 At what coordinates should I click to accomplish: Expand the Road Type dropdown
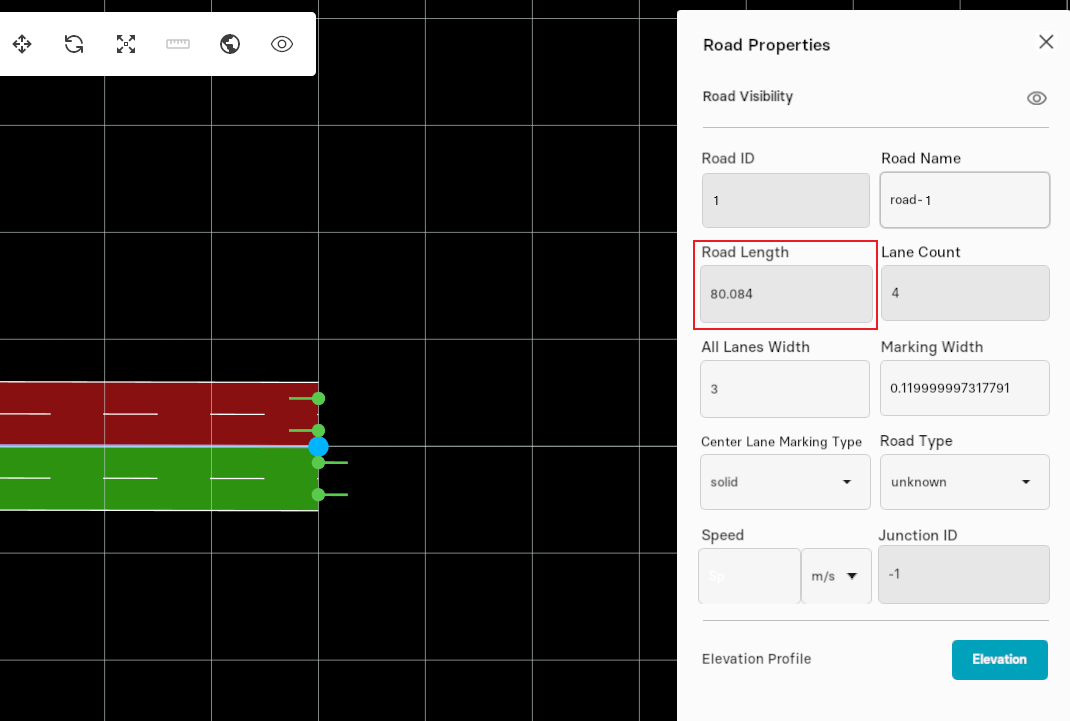(x=964, y=482)
